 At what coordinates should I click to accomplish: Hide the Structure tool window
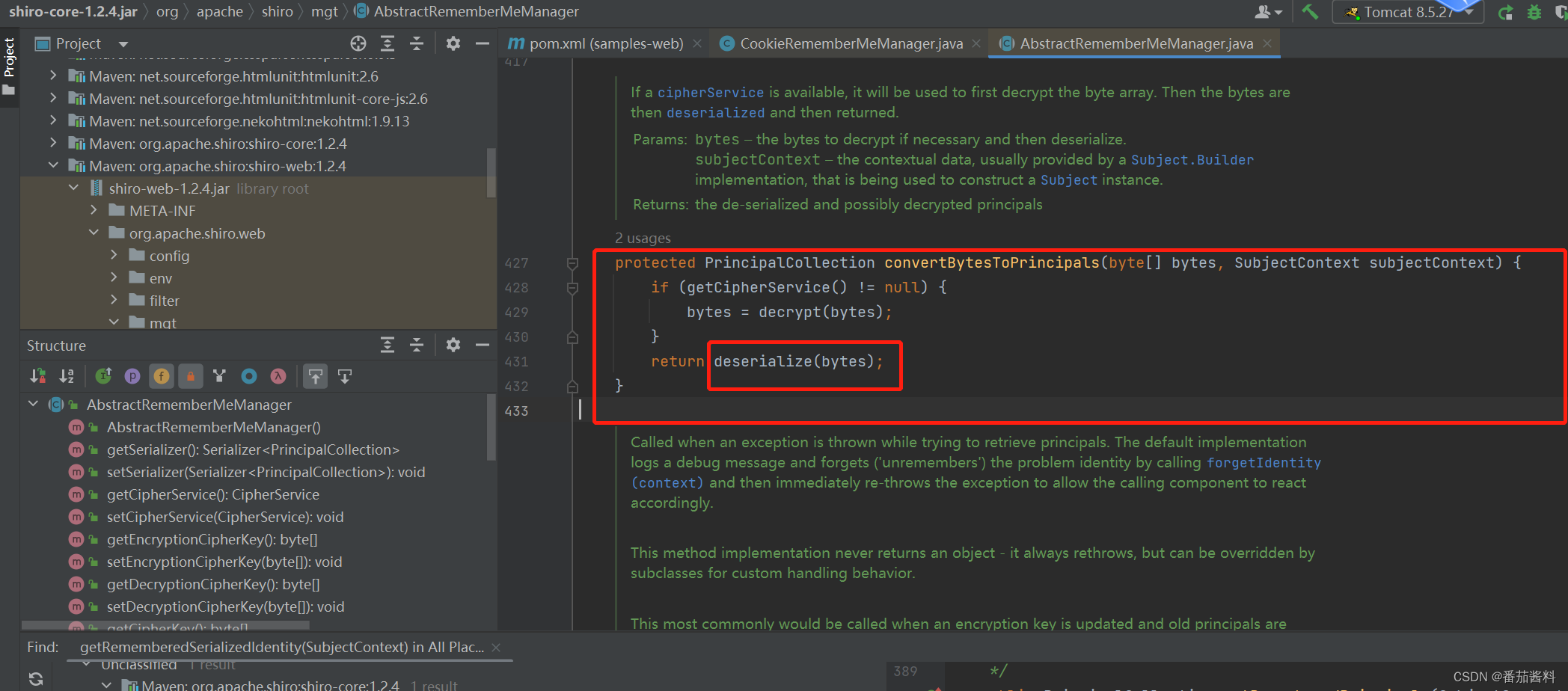483,345
